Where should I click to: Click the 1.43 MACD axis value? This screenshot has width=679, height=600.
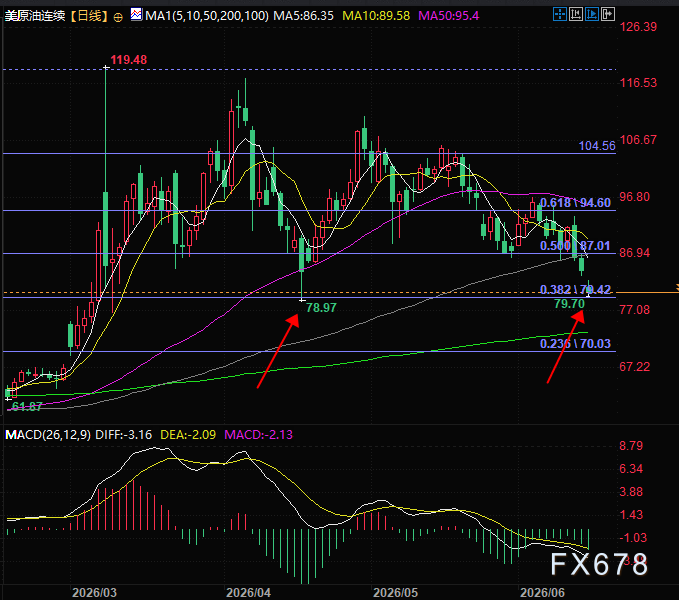tap(631, 515)
